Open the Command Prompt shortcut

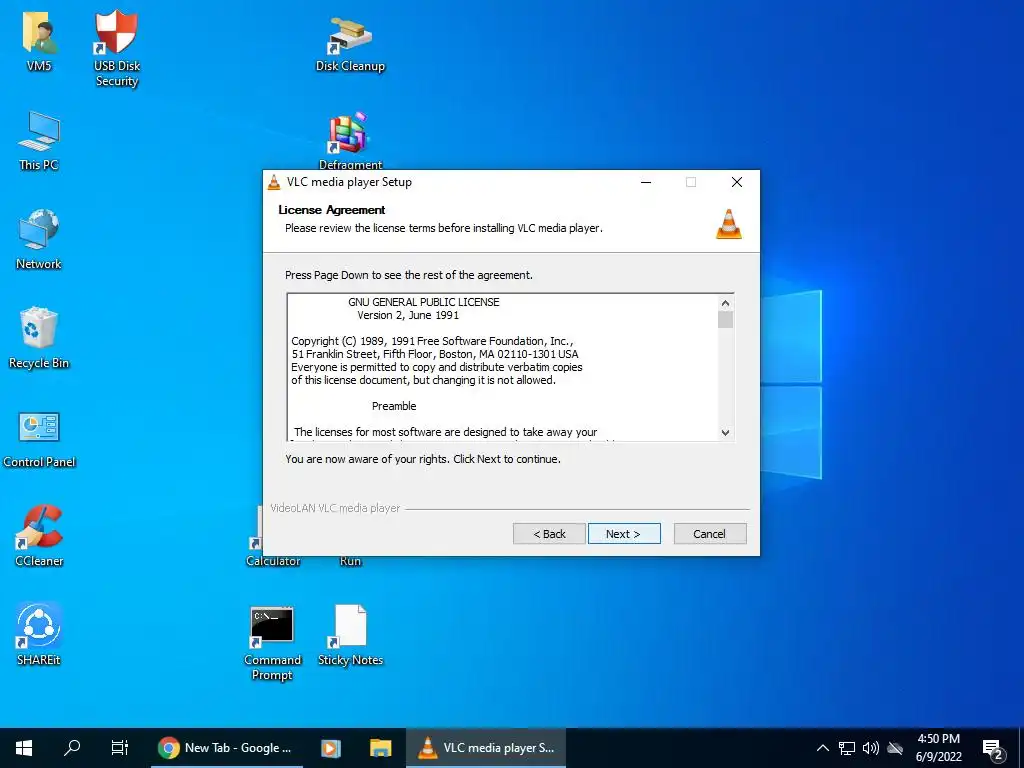click(x=272, y=643)
